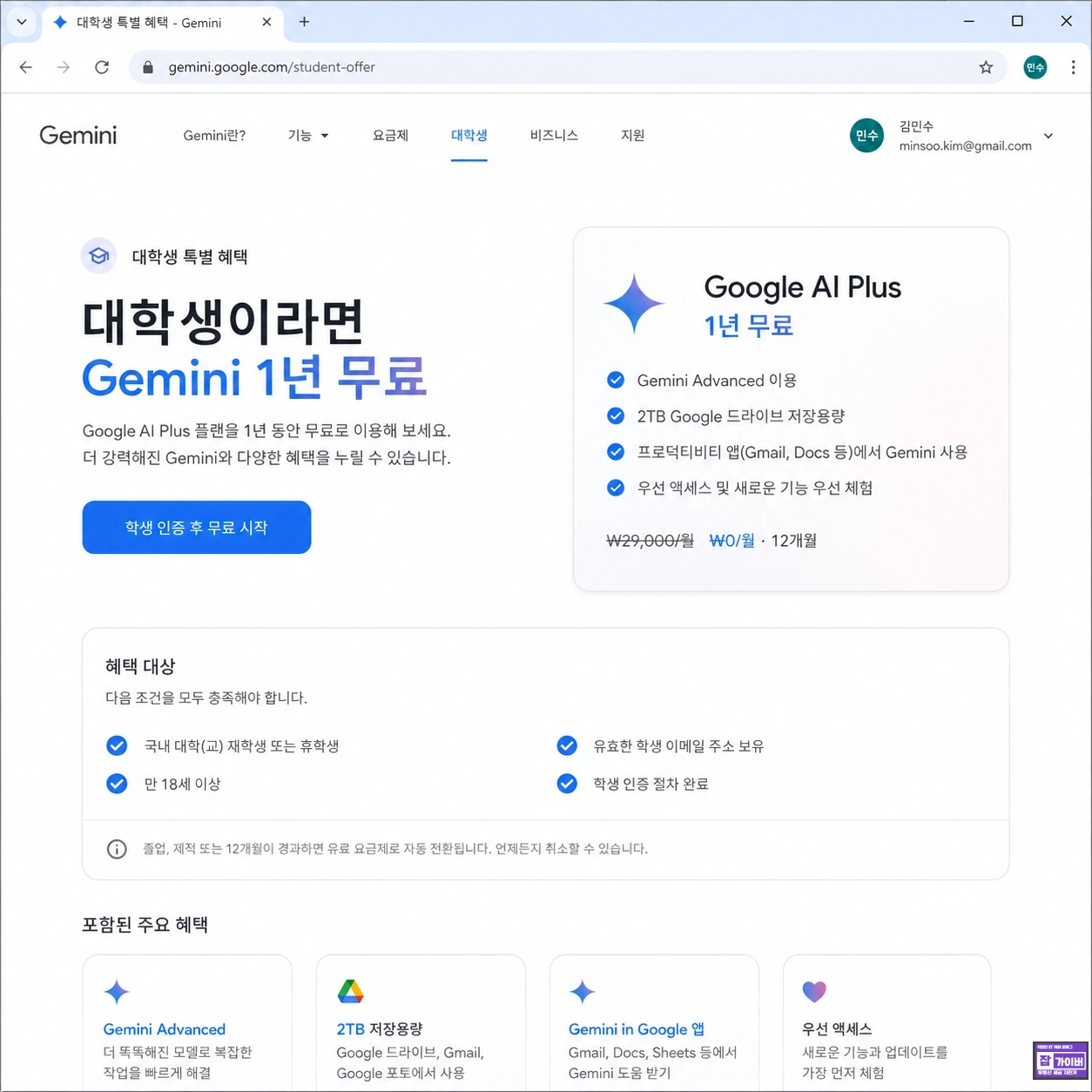Click the checkmark beside Gemini Advanced 이용
Viewport: 1092px width, 1092px height.
click(x=616, y=380)
